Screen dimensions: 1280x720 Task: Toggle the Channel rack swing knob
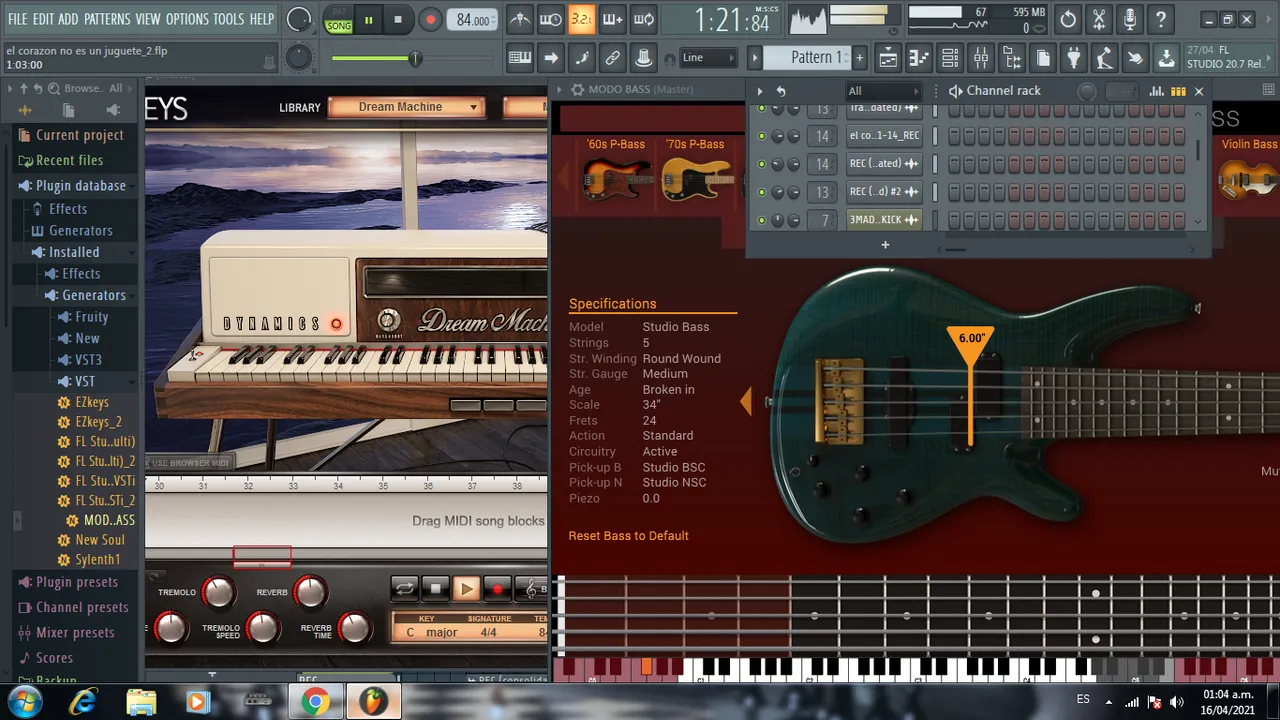pyautogui.click(x=1087, y=91)
